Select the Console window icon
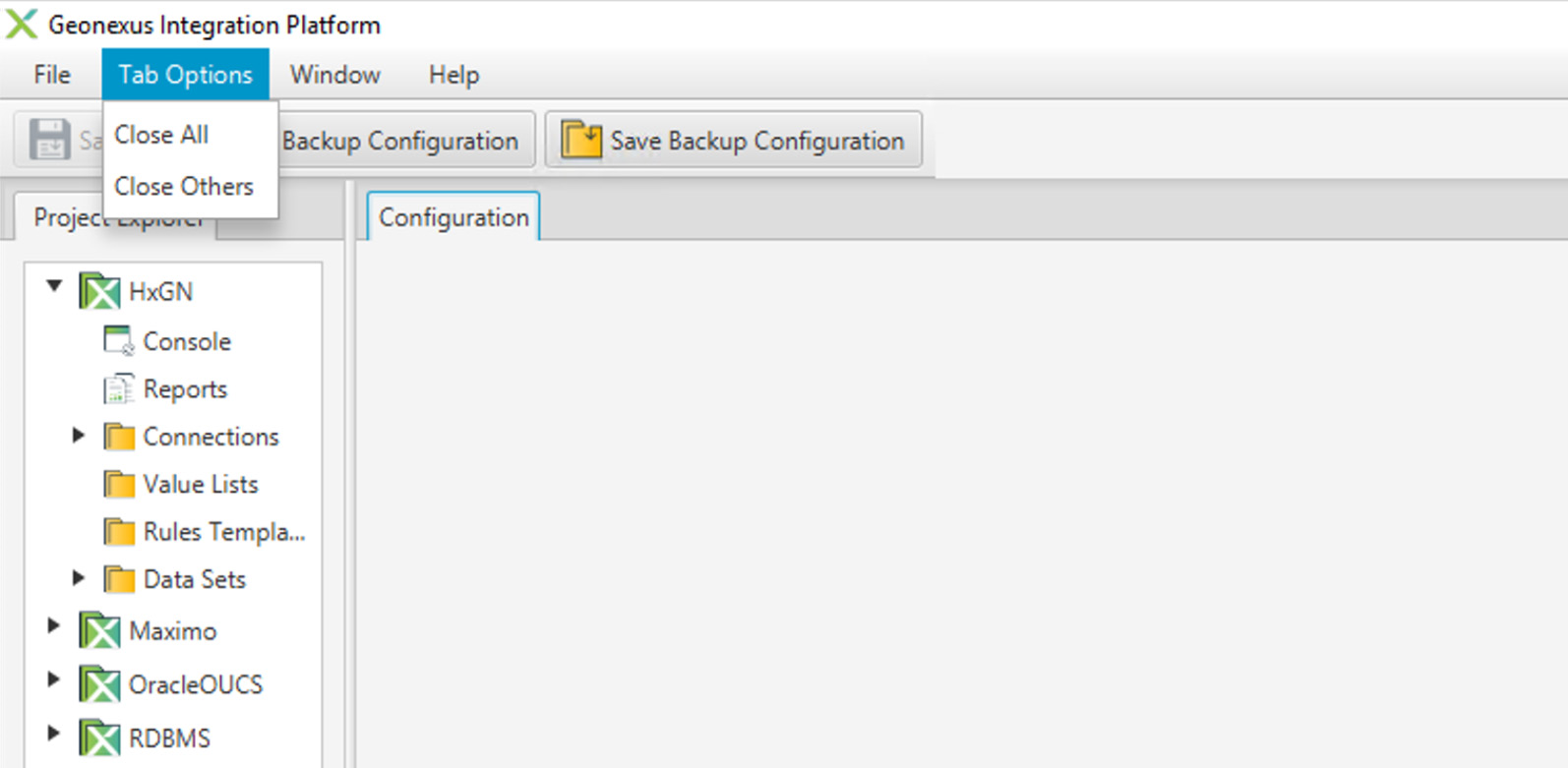The image size is (1568, 768). 118,341
